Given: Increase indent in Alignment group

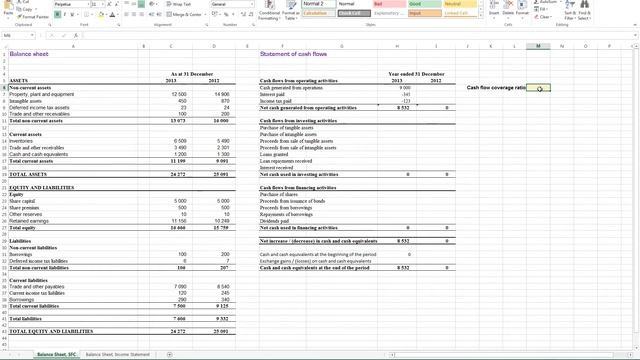Looking at the screenshot, I should [159, 15].
